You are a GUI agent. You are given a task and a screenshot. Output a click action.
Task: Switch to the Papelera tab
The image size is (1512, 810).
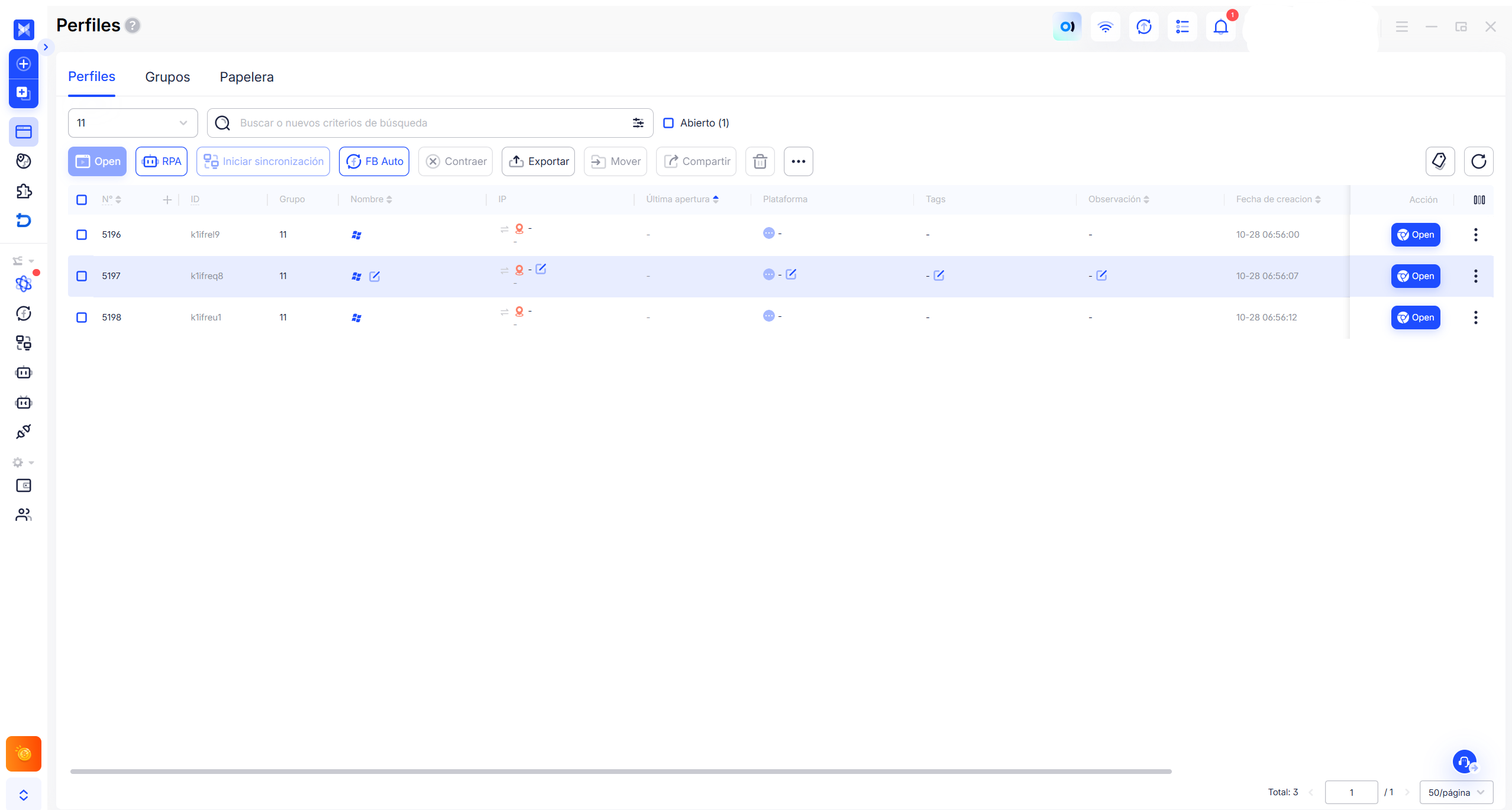coord(247,77)
